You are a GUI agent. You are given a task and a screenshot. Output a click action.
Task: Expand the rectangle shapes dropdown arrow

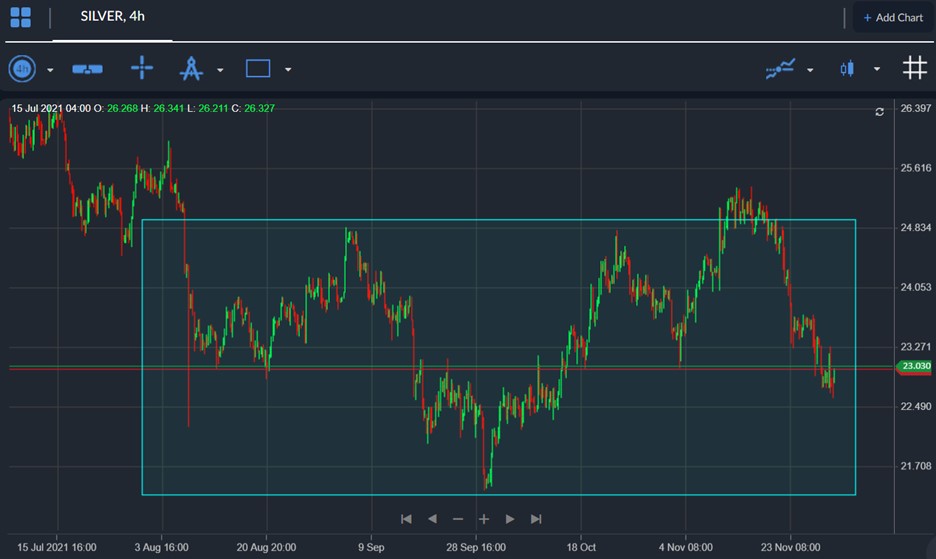point(288,70)
